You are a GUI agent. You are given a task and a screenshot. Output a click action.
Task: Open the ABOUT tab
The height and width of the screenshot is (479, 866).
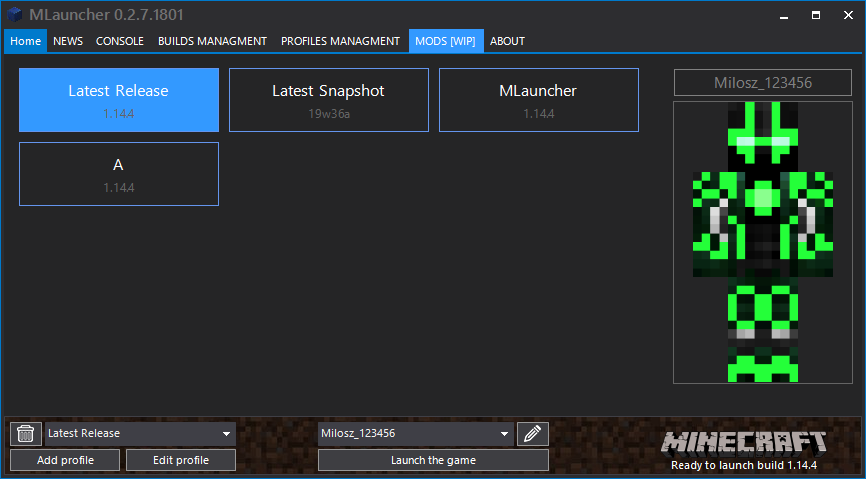point(508,41)
